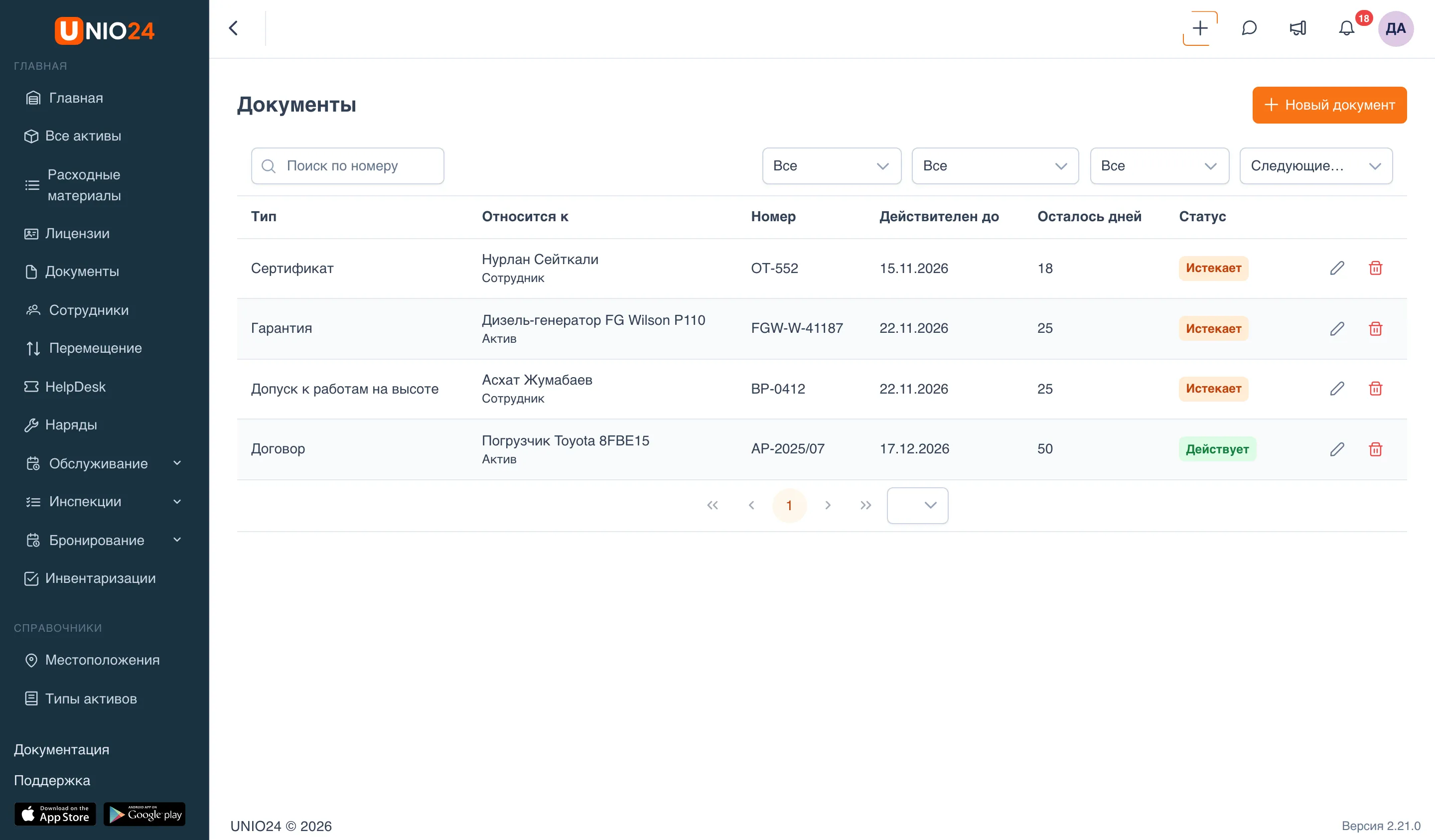The height and width of the screenshot is (840, 1435).
Task: Delete the Гарантия FGW-W-41187 document
Action: point(1375,329)
